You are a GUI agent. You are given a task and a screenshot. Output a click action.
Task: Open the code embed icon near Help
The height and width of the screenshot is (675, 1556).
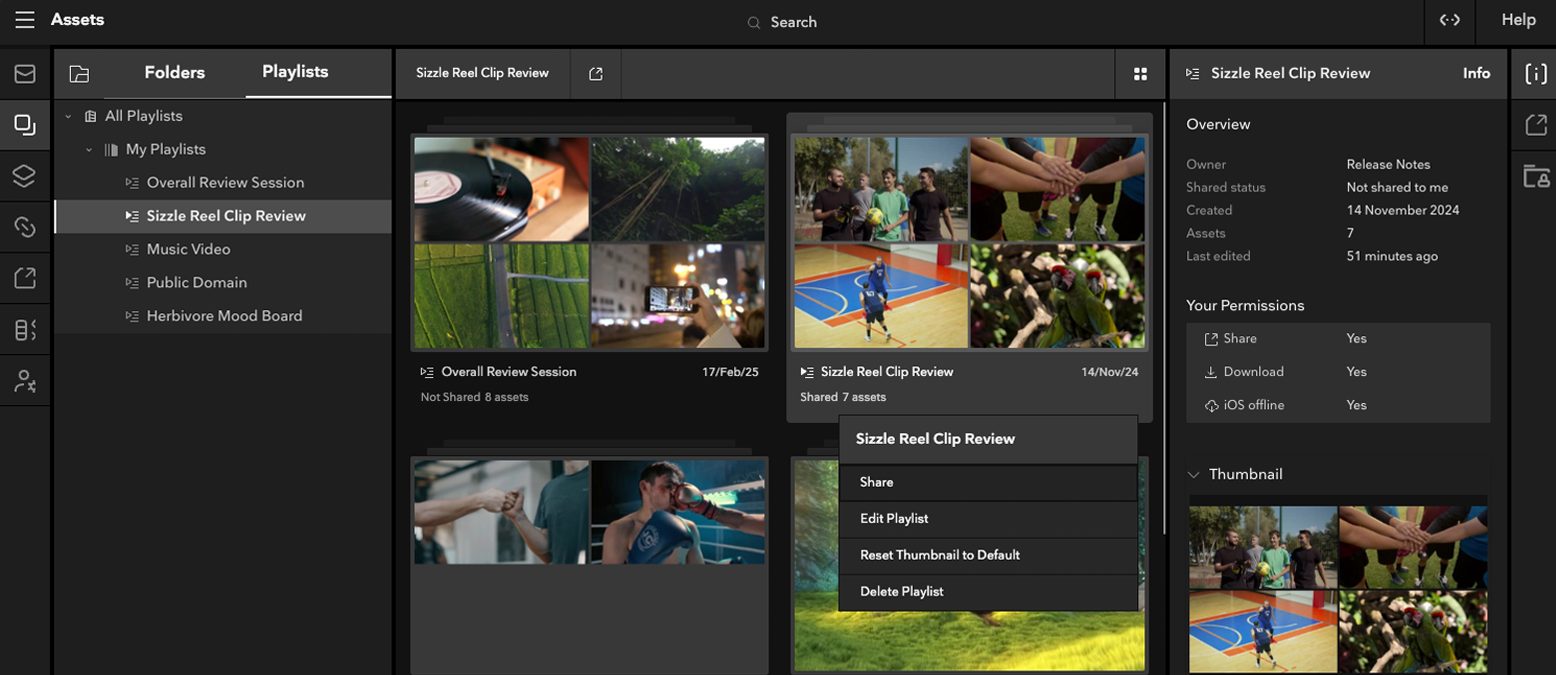pos(1449,20)
